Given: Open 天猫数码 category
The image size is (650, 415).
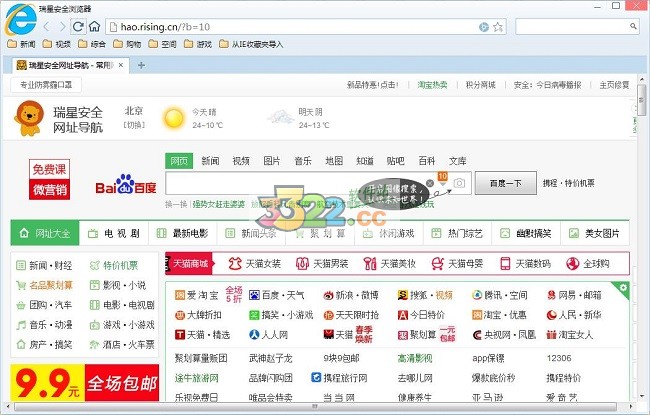Looking at the screenshot, I should pos(525,264).
